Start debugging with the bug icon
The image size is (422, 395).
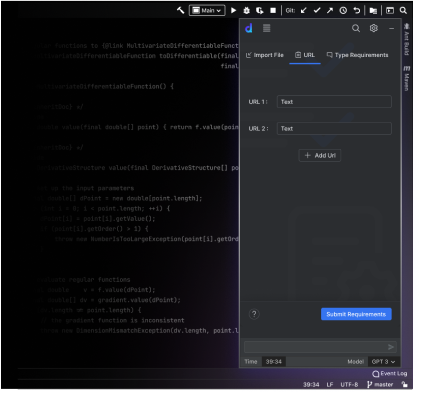pos(246,10)
